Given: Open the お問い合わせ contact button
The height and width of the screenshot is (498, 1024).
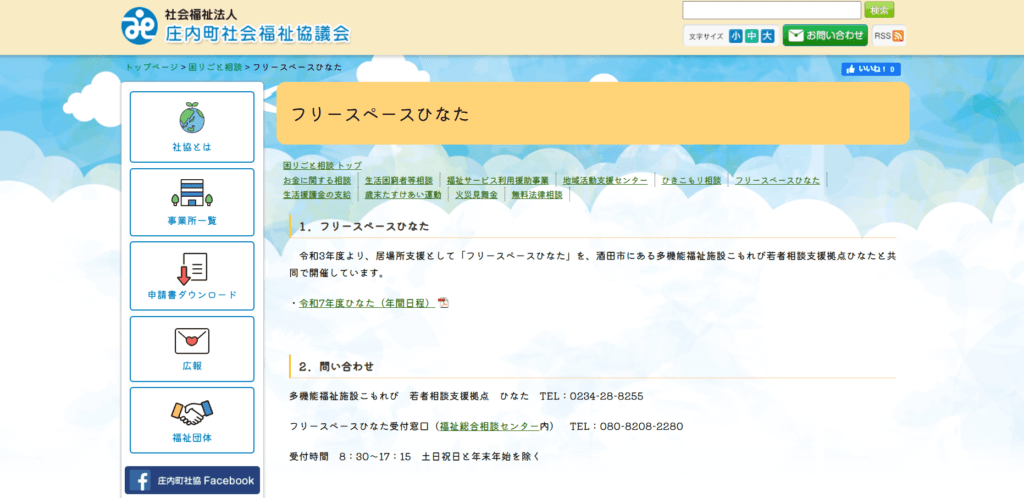Looking at the screenshot, I should click(825, 35).
